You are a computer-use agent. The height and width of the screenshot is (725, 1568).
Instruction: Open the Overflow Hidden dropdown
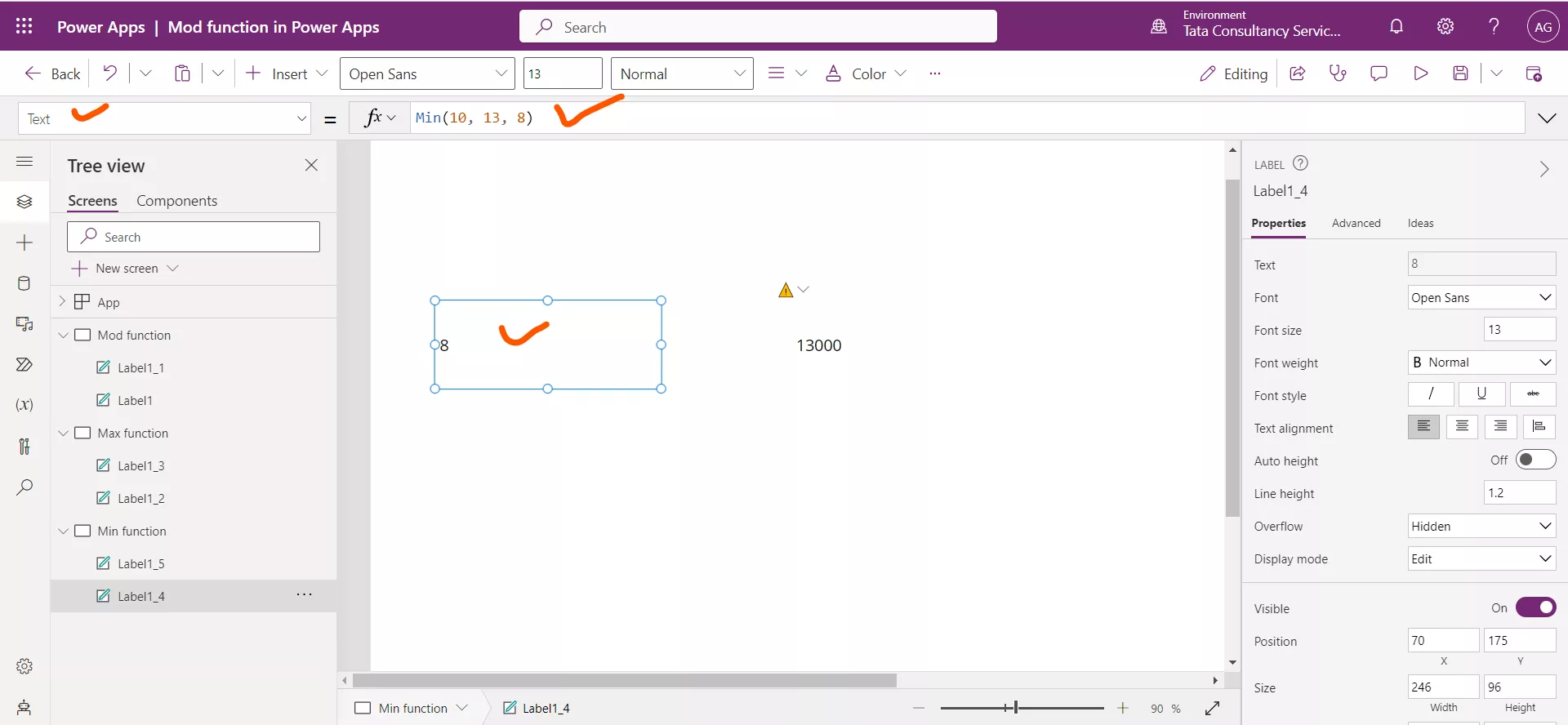click(1481, 526)
